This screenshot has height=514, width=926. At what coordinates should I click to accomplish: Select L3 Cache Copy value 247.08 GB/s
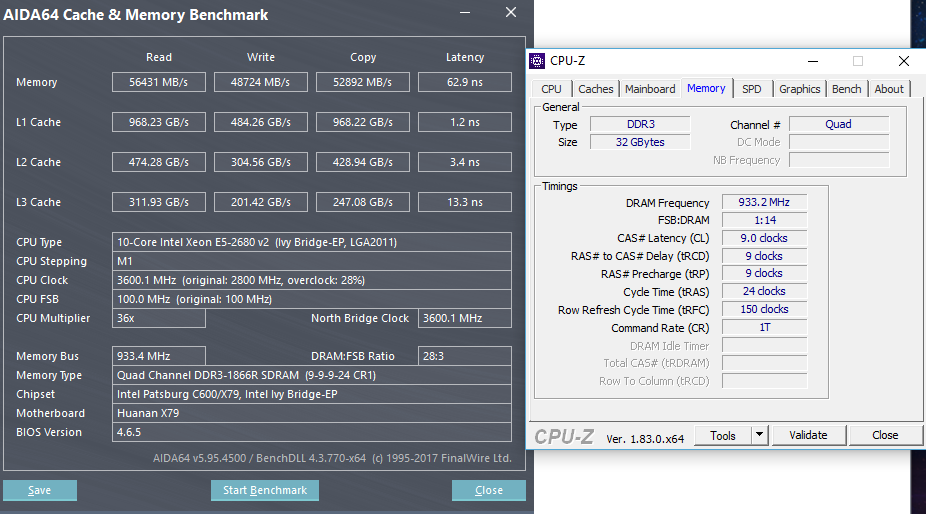(x=363, y=202)
